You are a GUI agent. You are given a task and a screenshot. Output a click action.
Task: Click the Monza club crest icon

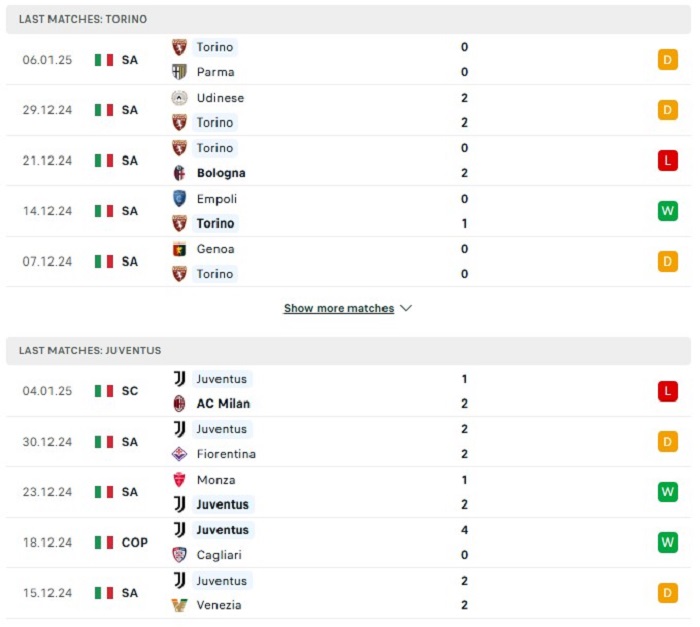coord(179,480)
